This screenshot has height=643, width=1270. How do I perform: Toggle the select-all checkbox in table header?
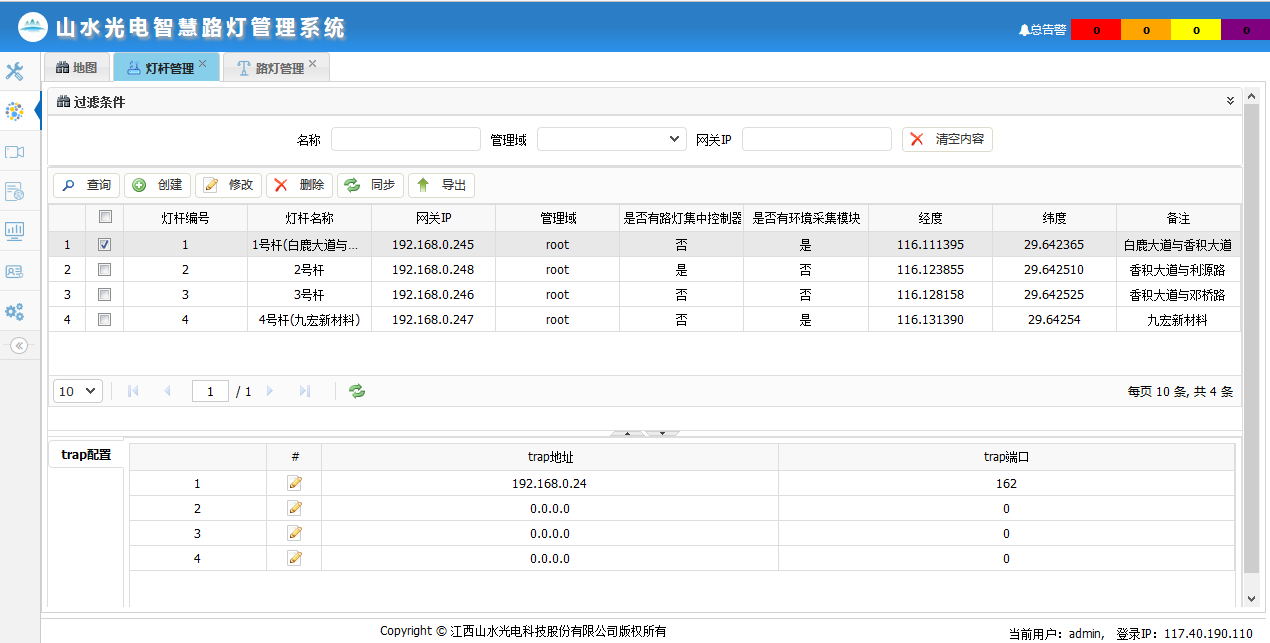tap(105, 216)
